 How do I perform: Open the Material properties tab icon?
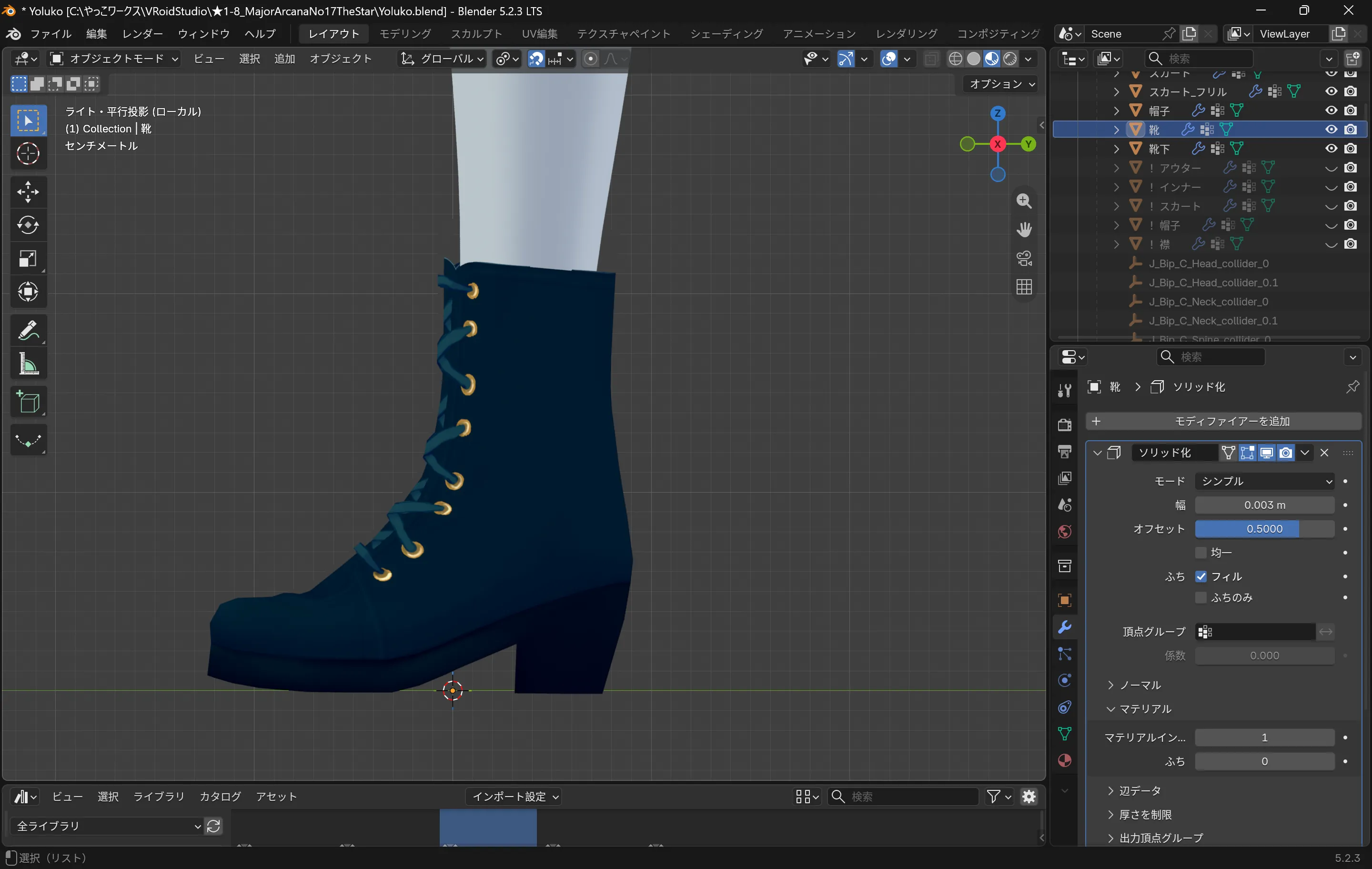(1064, 760)
